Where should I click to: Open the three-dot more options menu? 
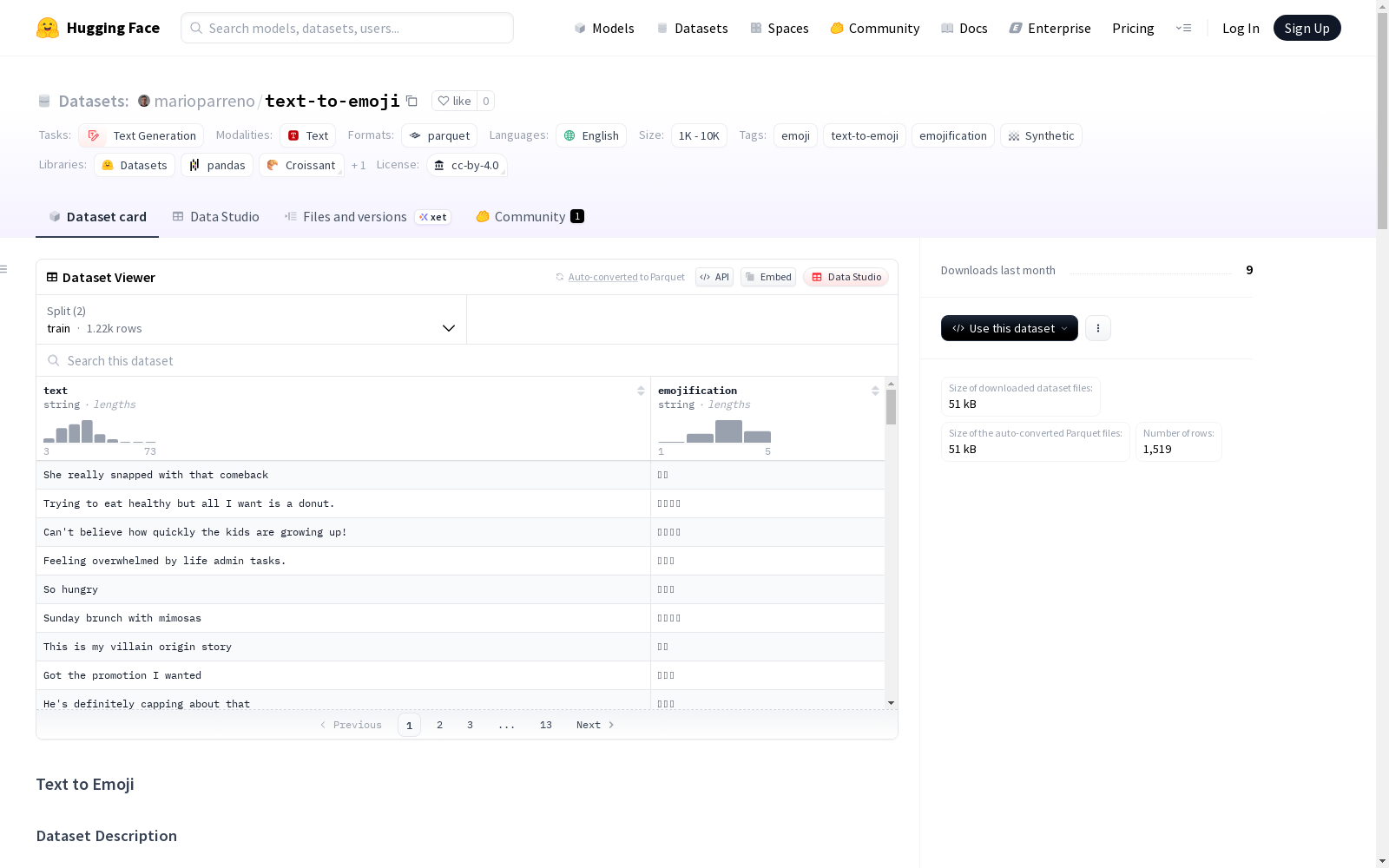click(1097, 328)
